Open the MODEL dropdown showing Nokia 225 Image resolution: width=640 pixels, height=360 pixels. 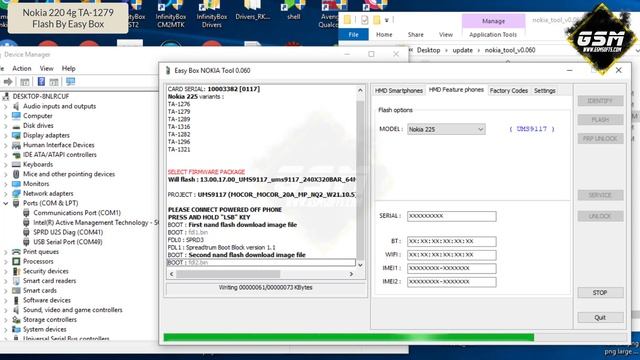coord(446,129)
